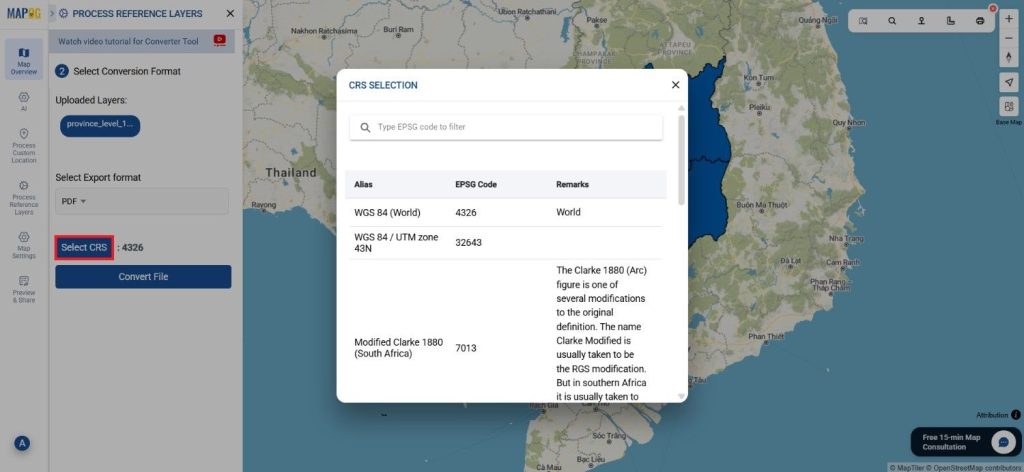The width and height of the screenshot is (1024, 472).
Task: Click the CRS list scrollbar thumb
Action: click(682, 160)
